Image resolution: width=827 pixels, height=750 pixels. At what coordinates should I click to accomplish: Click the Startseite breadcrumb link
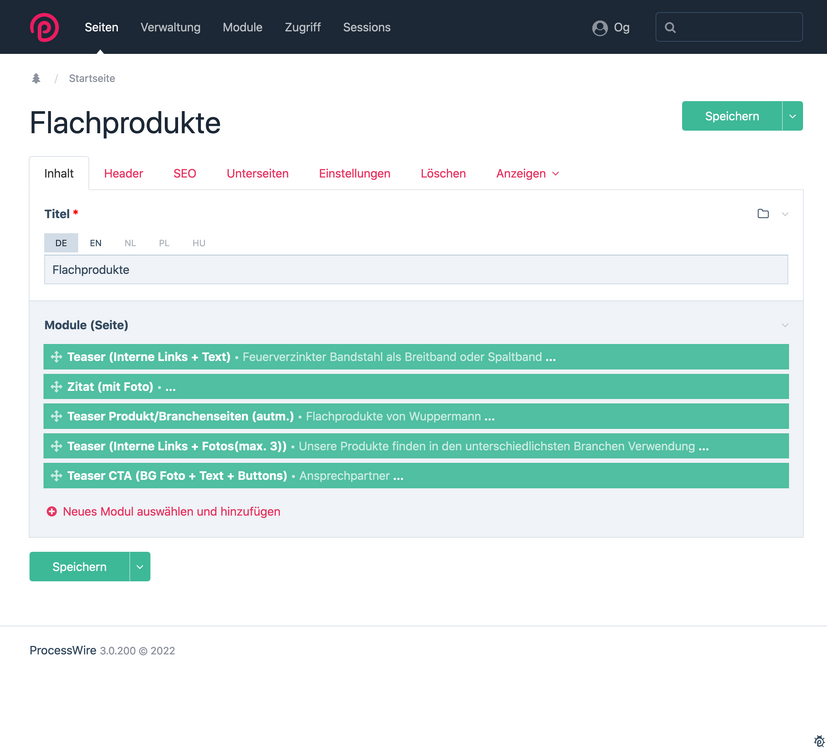(x=92, y=78)
